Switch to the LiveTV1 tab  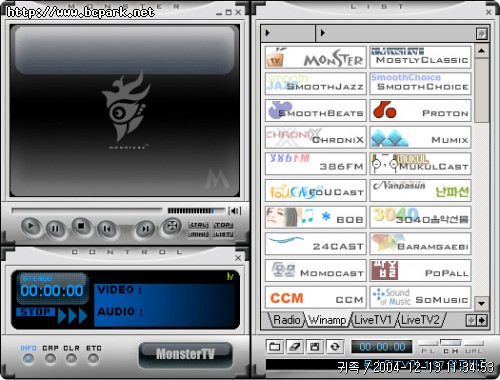[373, 320]
